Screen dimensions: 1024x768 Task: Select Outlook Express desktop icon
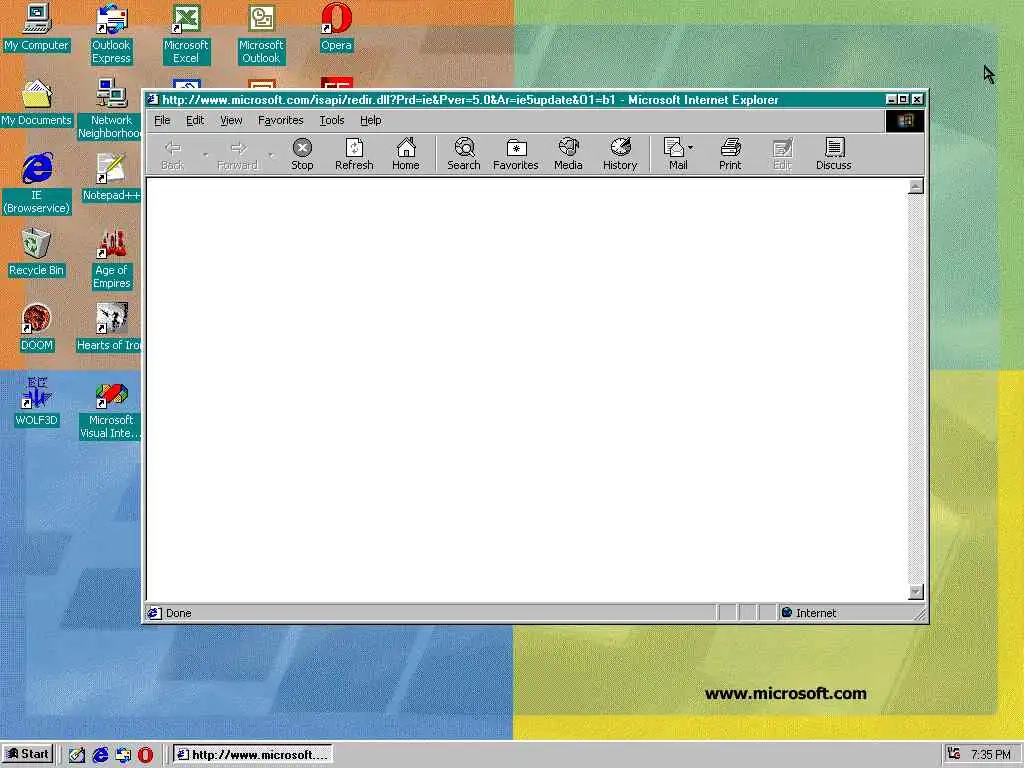click(111, 34)
